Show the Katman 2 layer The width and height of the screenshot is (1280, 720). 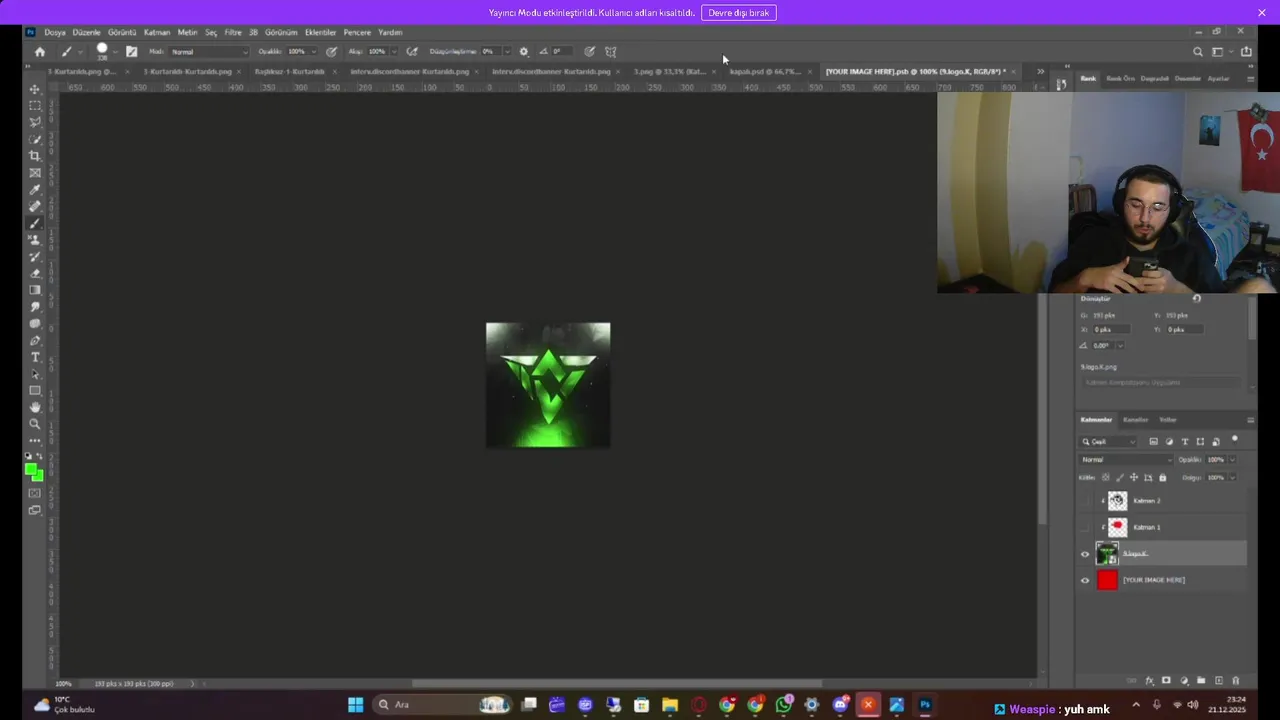coord(1085,501)
